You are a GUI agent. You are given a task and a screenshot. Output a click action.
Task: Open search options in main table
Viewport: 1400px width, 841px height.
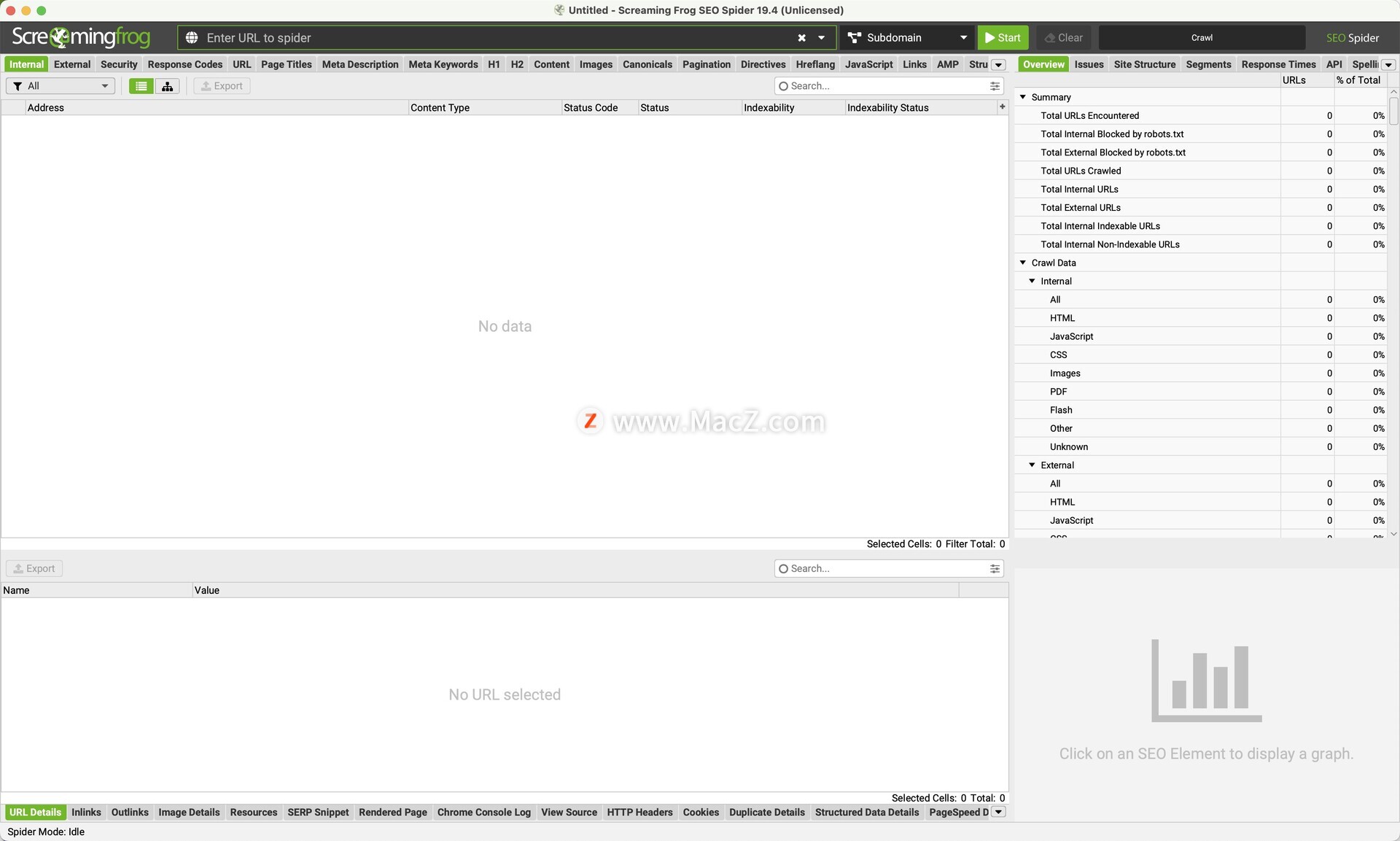pyautogui.click(x=995, y=86)
